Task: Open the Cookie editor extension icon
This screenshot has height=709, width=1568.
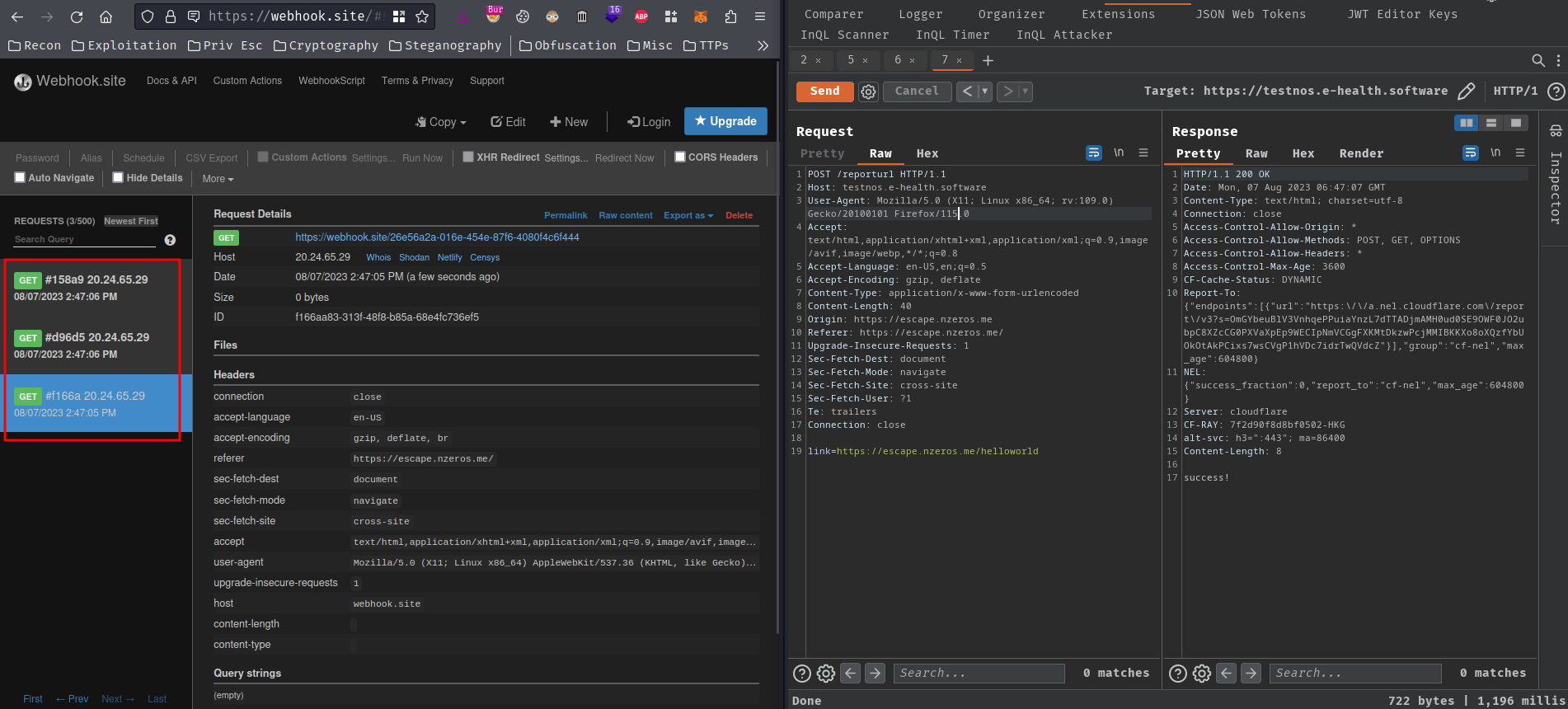Action: click(523, 16)
